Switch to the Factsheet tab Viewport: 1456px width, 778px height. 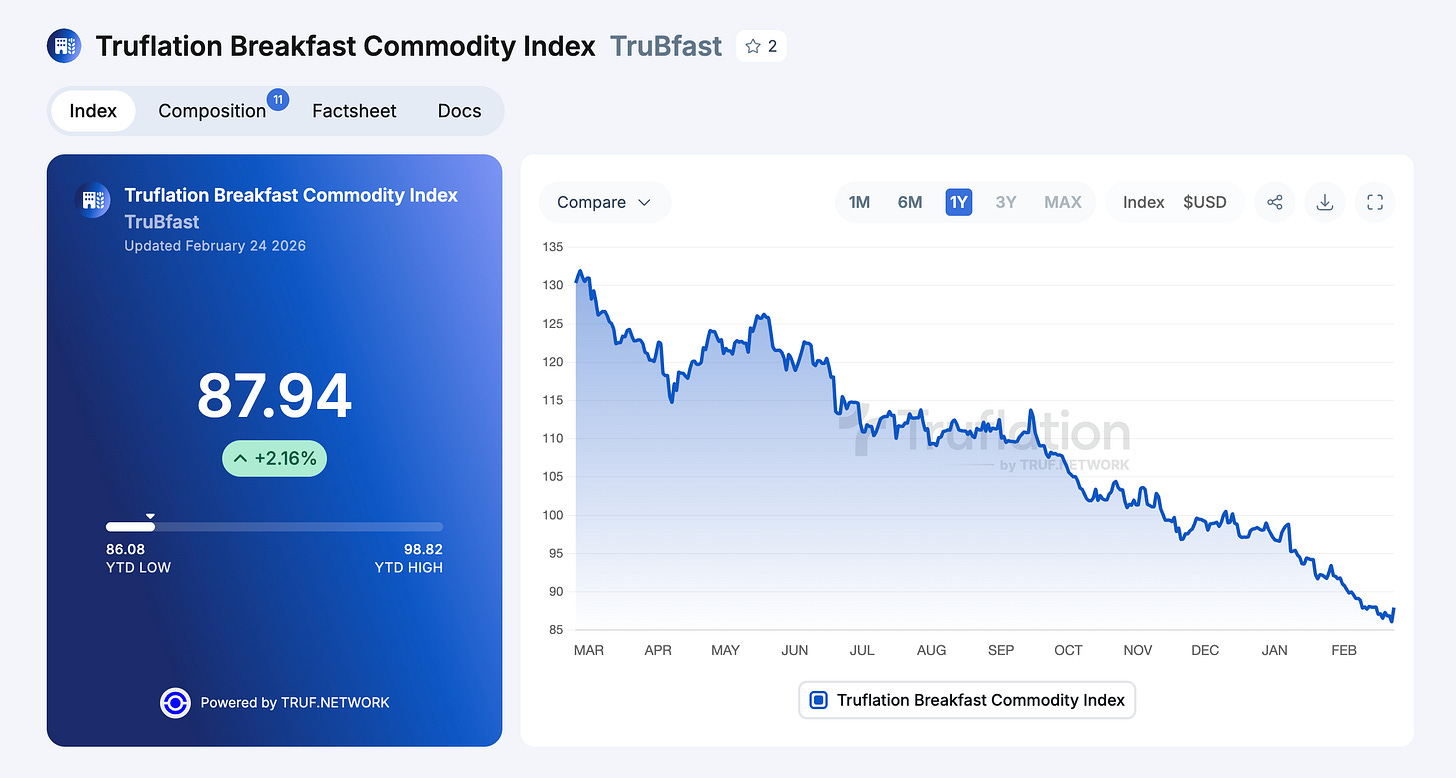point(354,111)
